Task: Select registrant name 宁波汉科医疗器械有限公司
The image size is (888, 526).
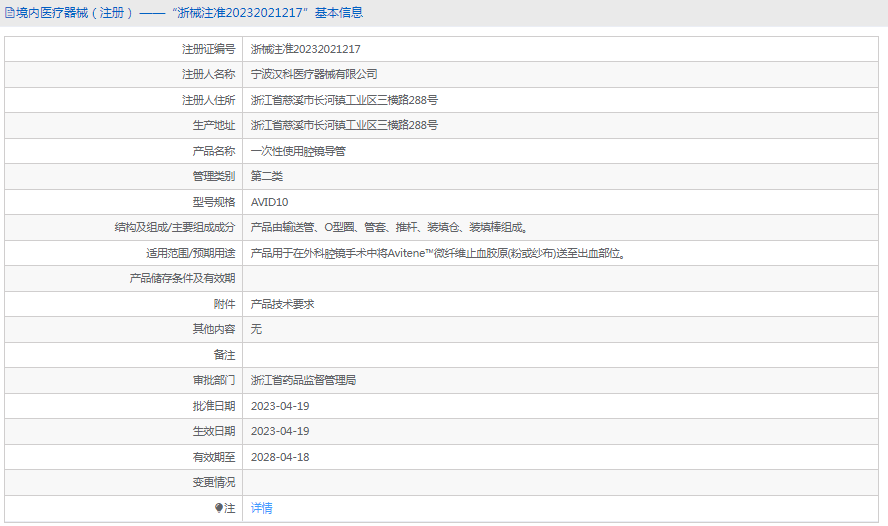Action: tap(314, 74)
